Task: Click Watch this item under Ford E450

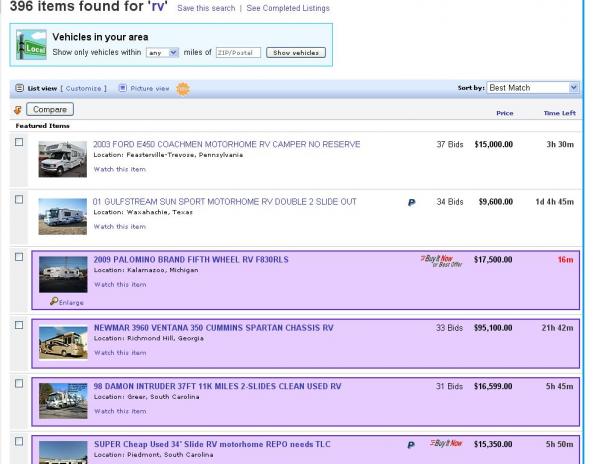Action: coord(120,169)
